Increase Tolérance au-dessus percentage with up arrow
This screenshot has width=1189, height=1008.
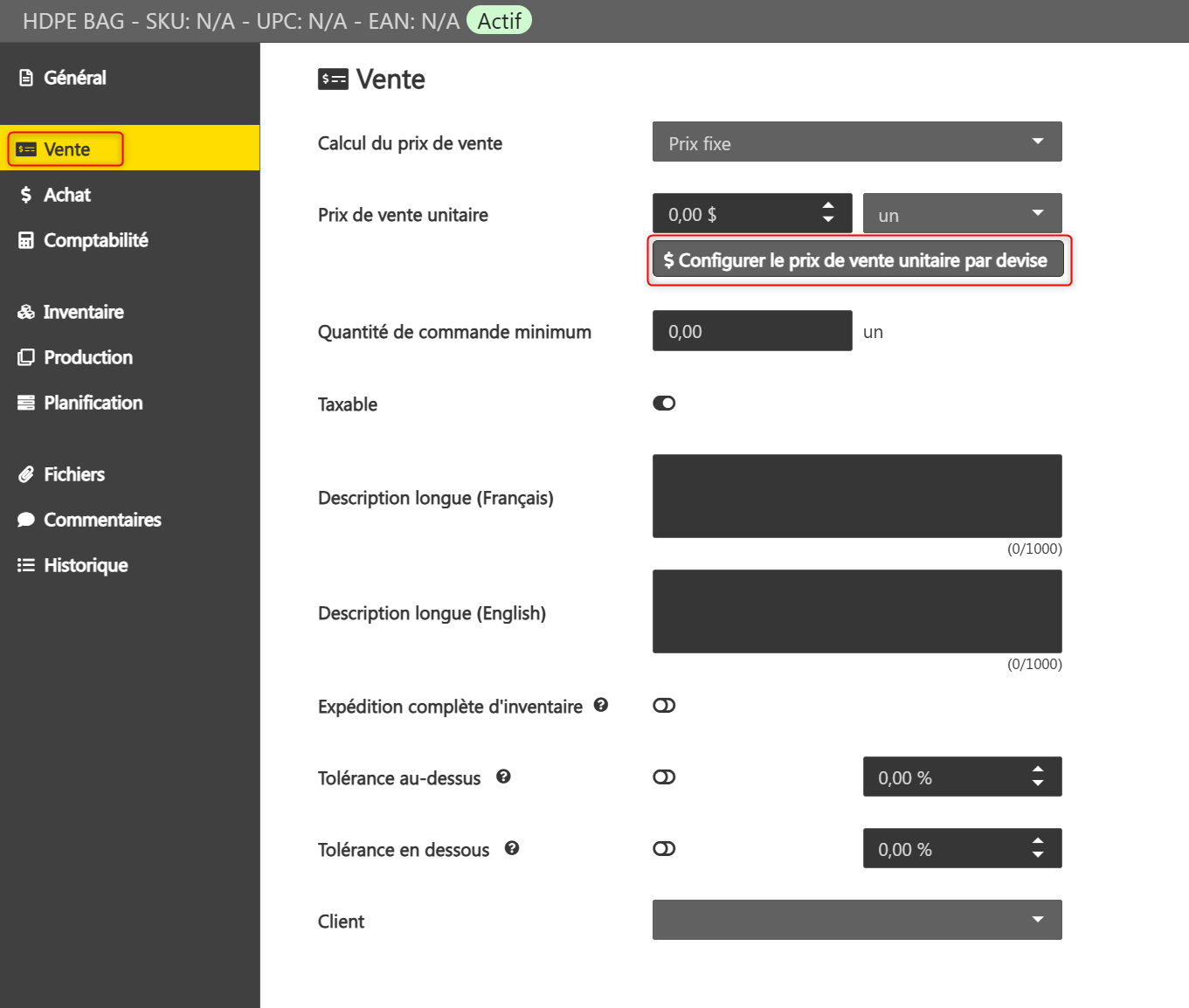point(1038,770)
